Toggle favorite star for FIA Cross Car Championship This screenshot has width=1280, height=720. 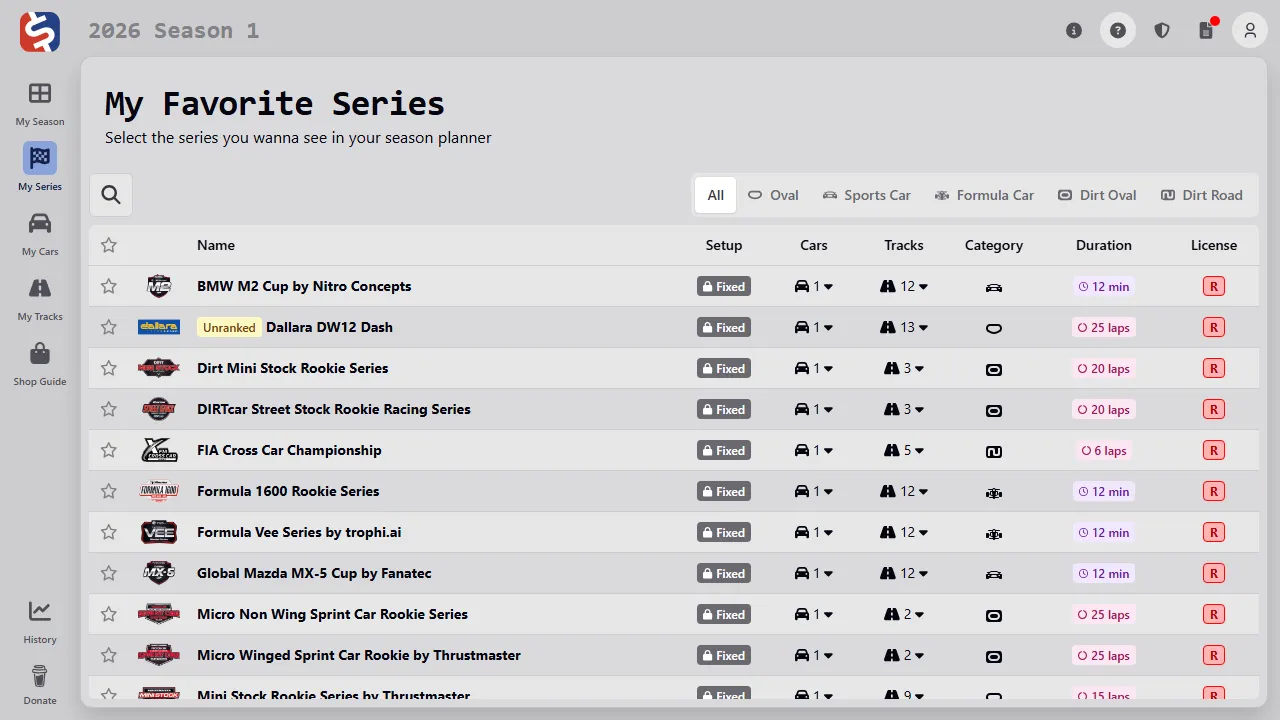point(109,450)
